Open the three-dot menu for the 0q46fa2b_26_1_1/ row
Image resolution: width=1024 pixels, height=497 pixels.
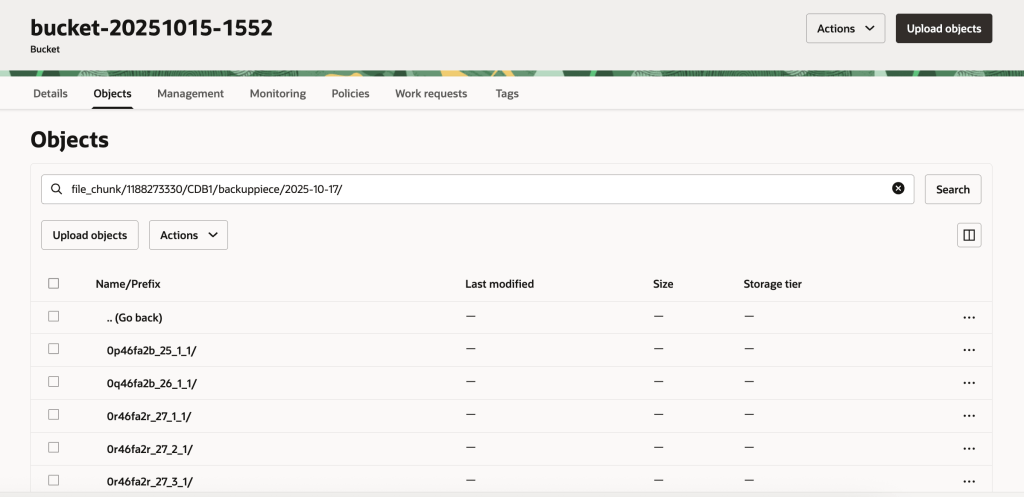click(x=968, y=383)
